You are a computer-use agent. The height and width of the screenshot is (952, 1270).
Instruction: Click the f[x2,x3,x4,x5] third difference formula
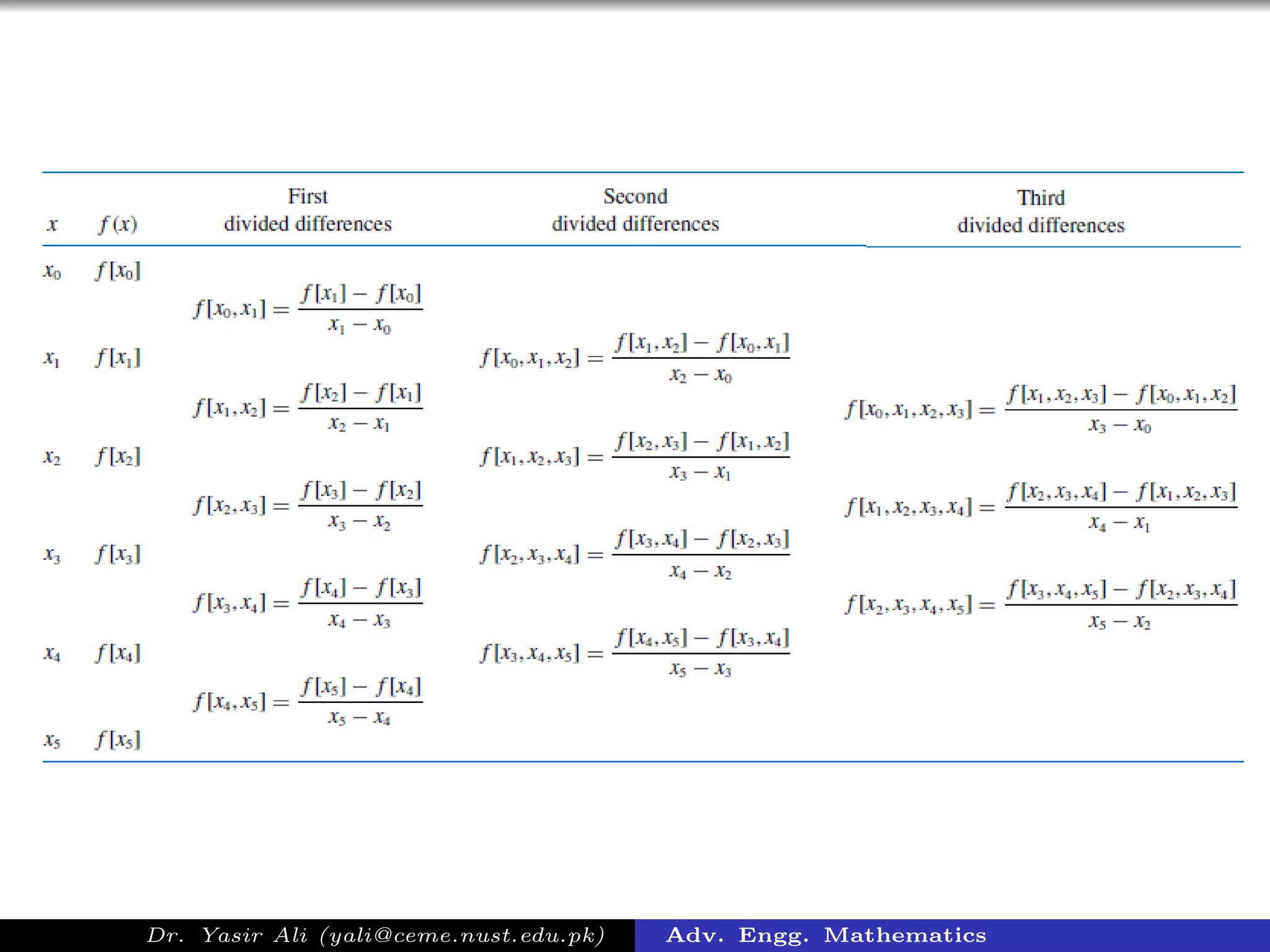coord(1041,604)
